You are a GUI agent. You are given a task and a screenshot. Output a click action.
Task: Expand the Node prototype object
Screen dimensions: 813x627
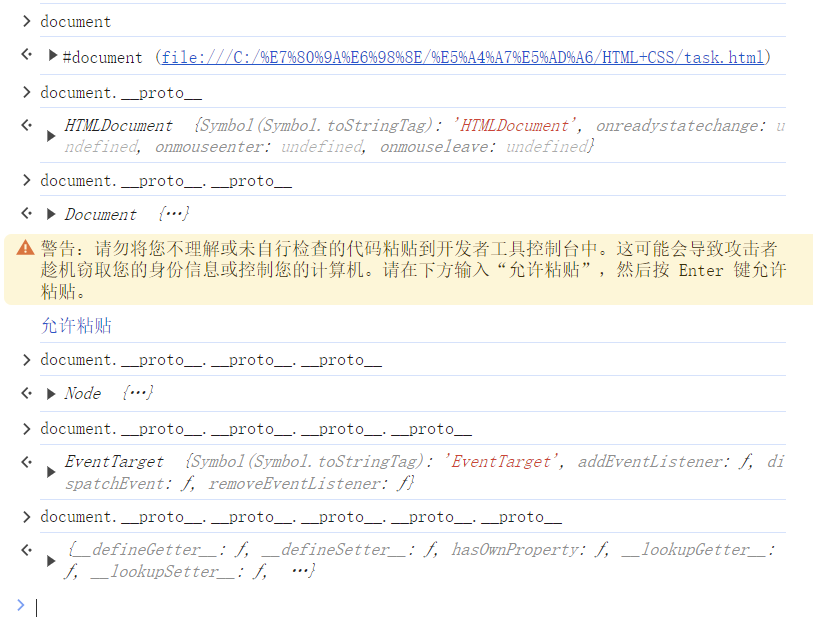(x=52, y=393)
